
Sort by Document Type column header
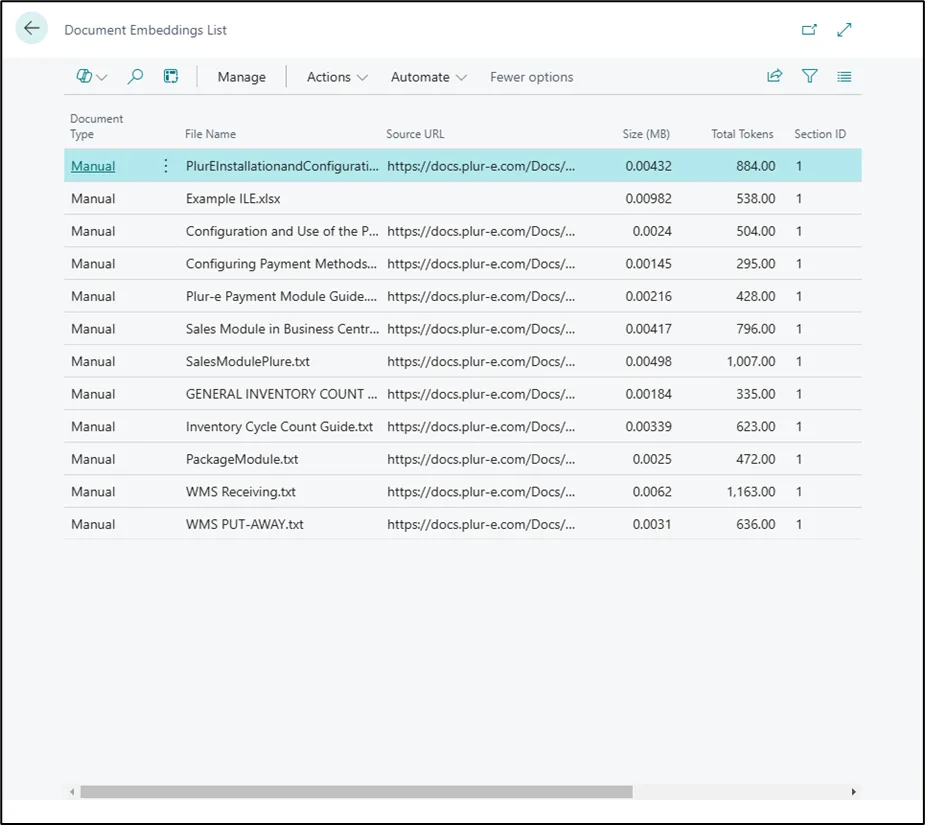coord(97,126)
